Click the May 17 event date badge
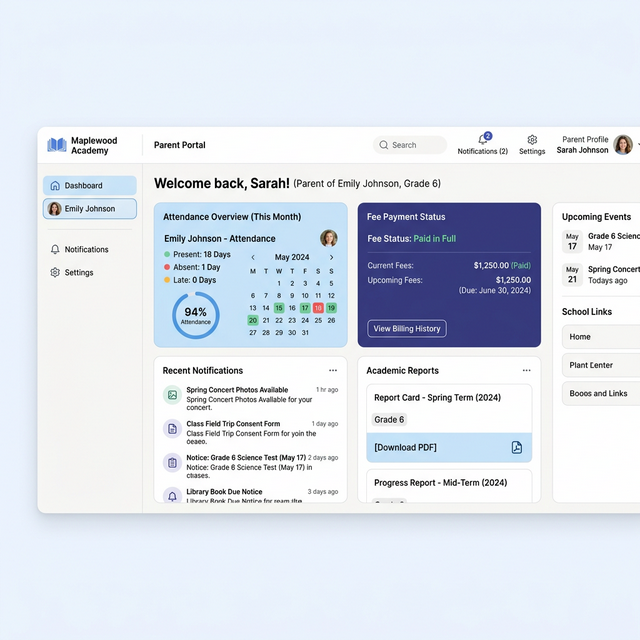640x640 pixels. pos(572,242)
